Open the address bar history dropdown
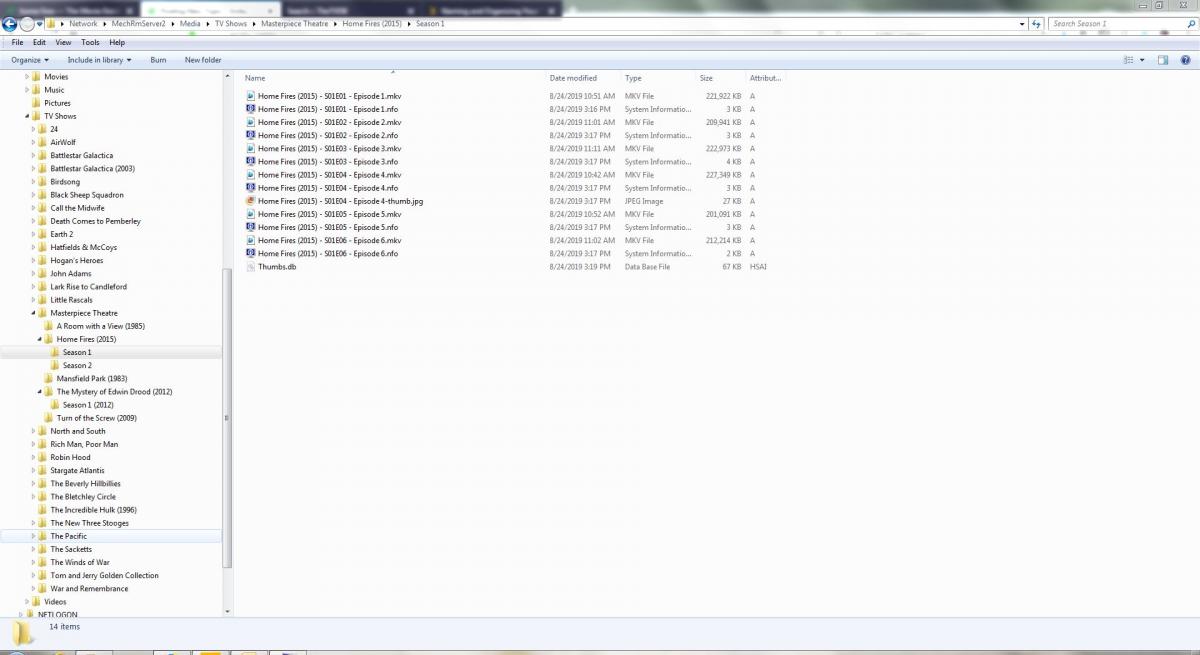 point(1023,24)
